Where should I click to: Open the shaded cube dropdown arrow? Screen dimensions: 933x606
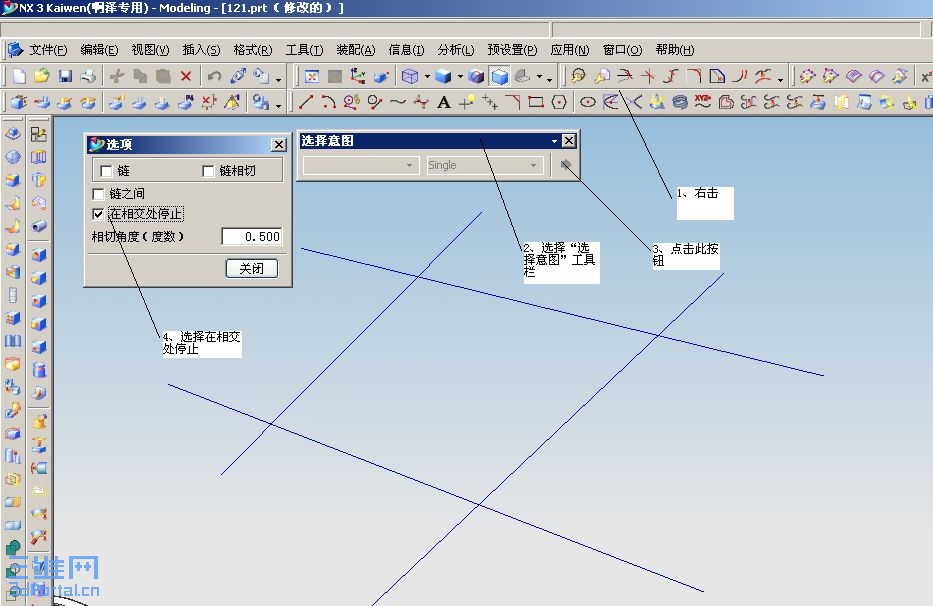(x=460, y=76)
